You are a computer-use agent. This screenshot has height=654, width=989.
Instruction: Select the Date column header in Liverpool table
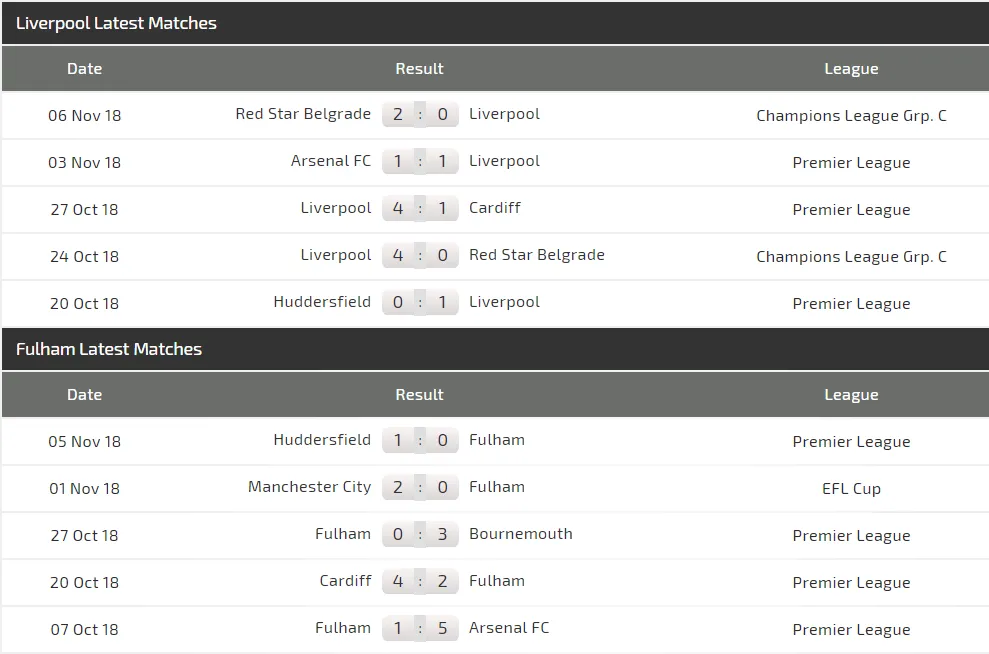pos(84,69)
